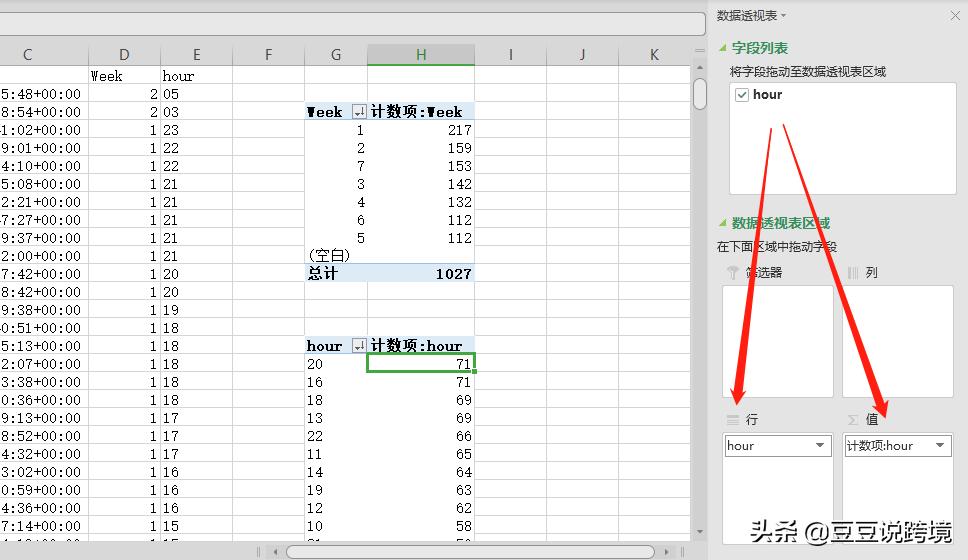Select cell 8:54+00:00 in column C
968x560 pixels.
click(x=44, y=112)
